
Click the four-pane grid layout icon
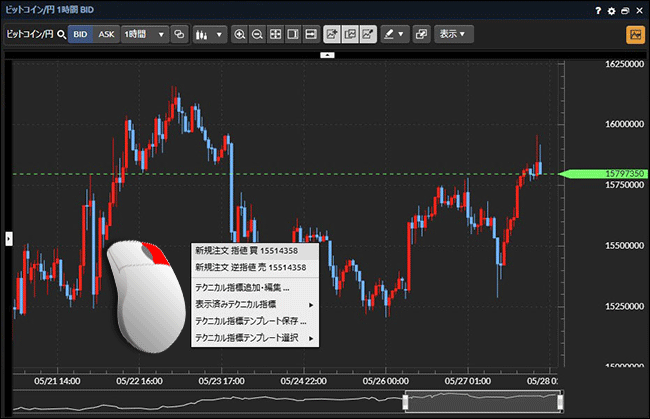coord(276,34)
